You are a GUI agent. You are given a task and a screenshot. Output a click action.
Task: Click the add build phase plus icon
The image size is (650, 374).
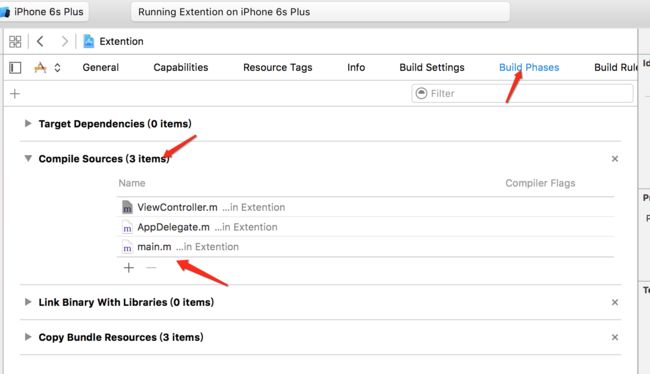15,94
